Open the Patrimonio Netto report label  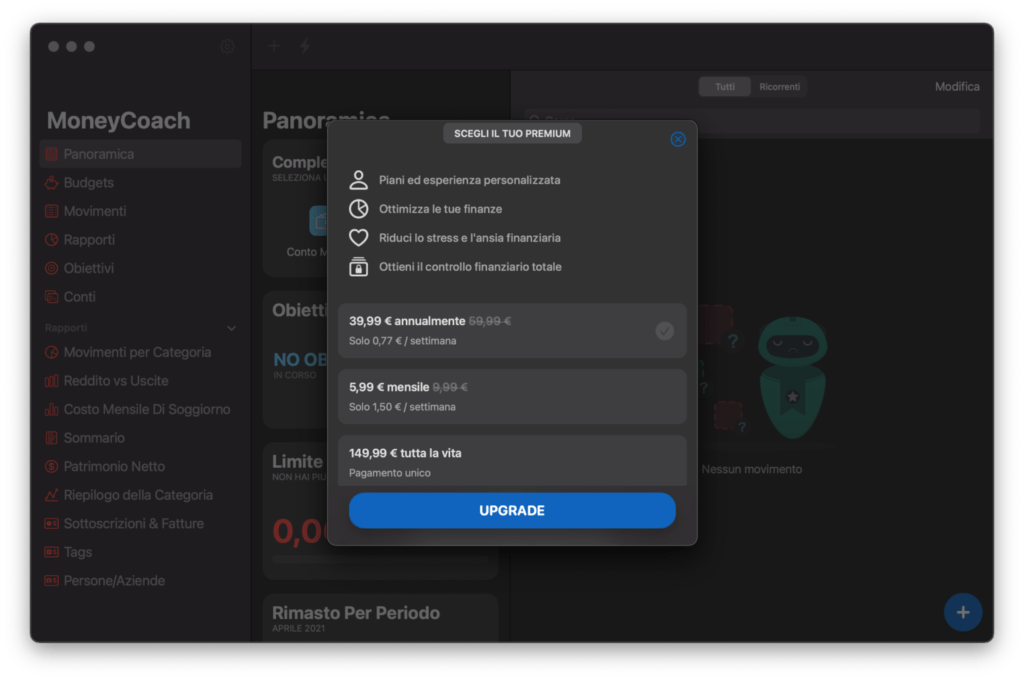click(114, 466)
